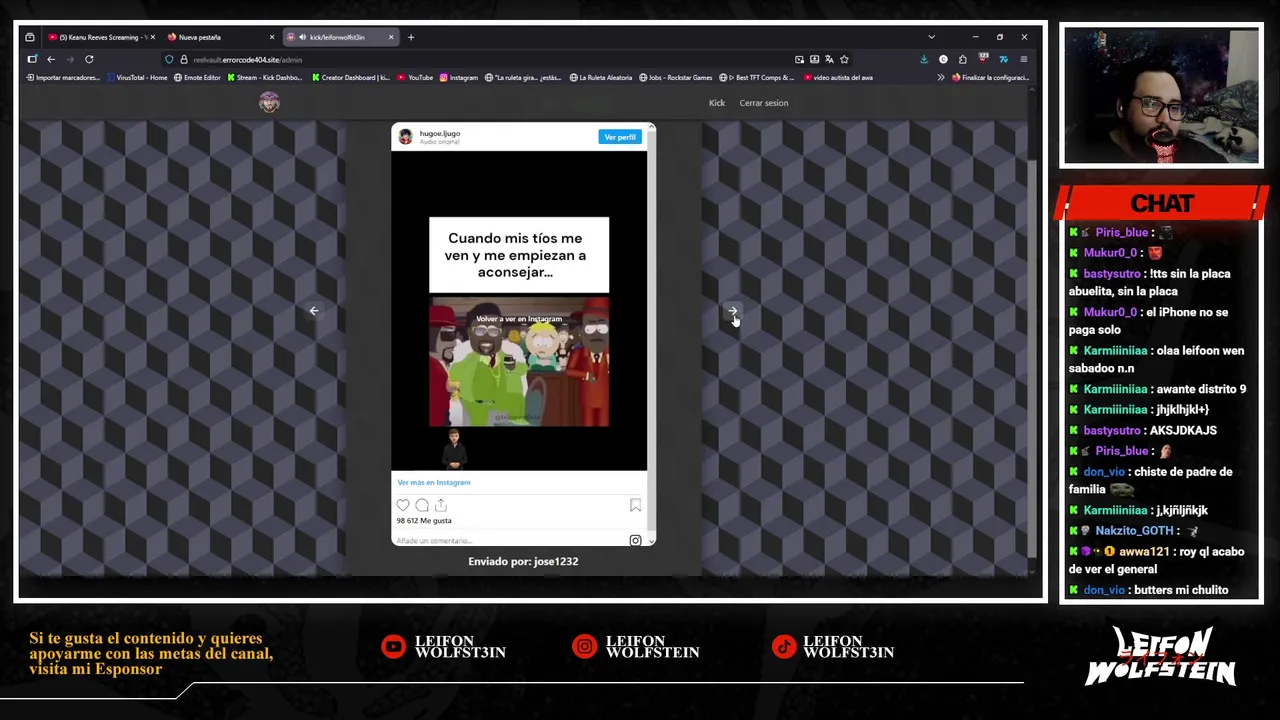This screenshot has height=720, width=1280.
Task: Show more bookmarks with the double chevron
Action: [940, 77]
